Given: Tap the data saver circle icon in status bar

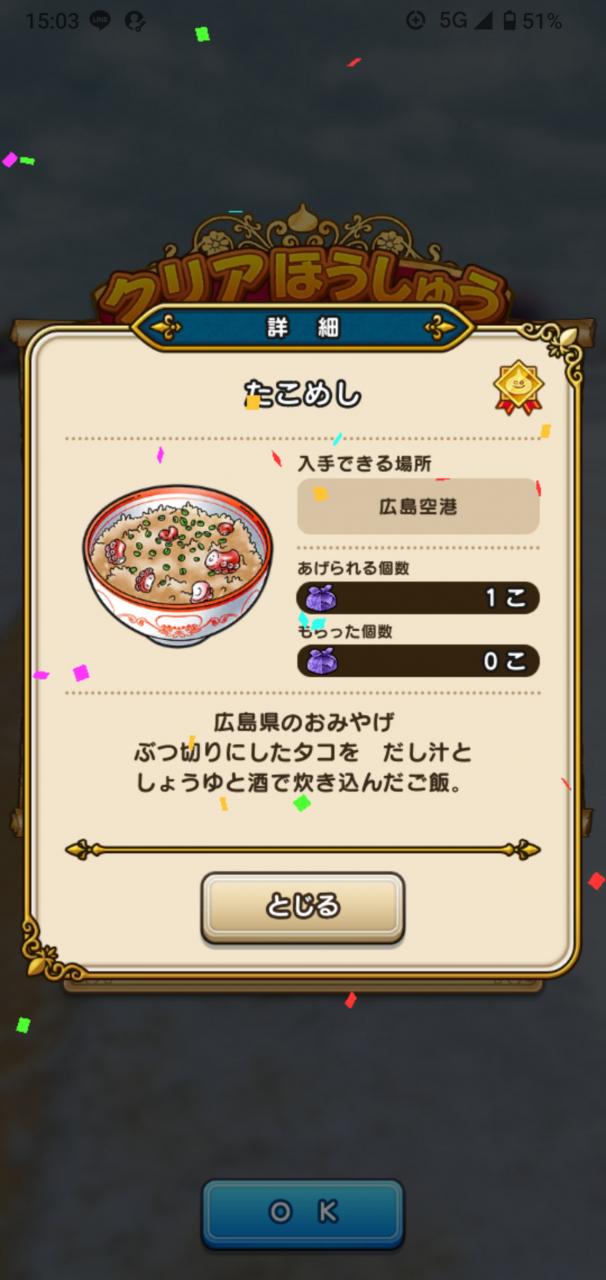Looking at the screenshot, I should 416,20.
